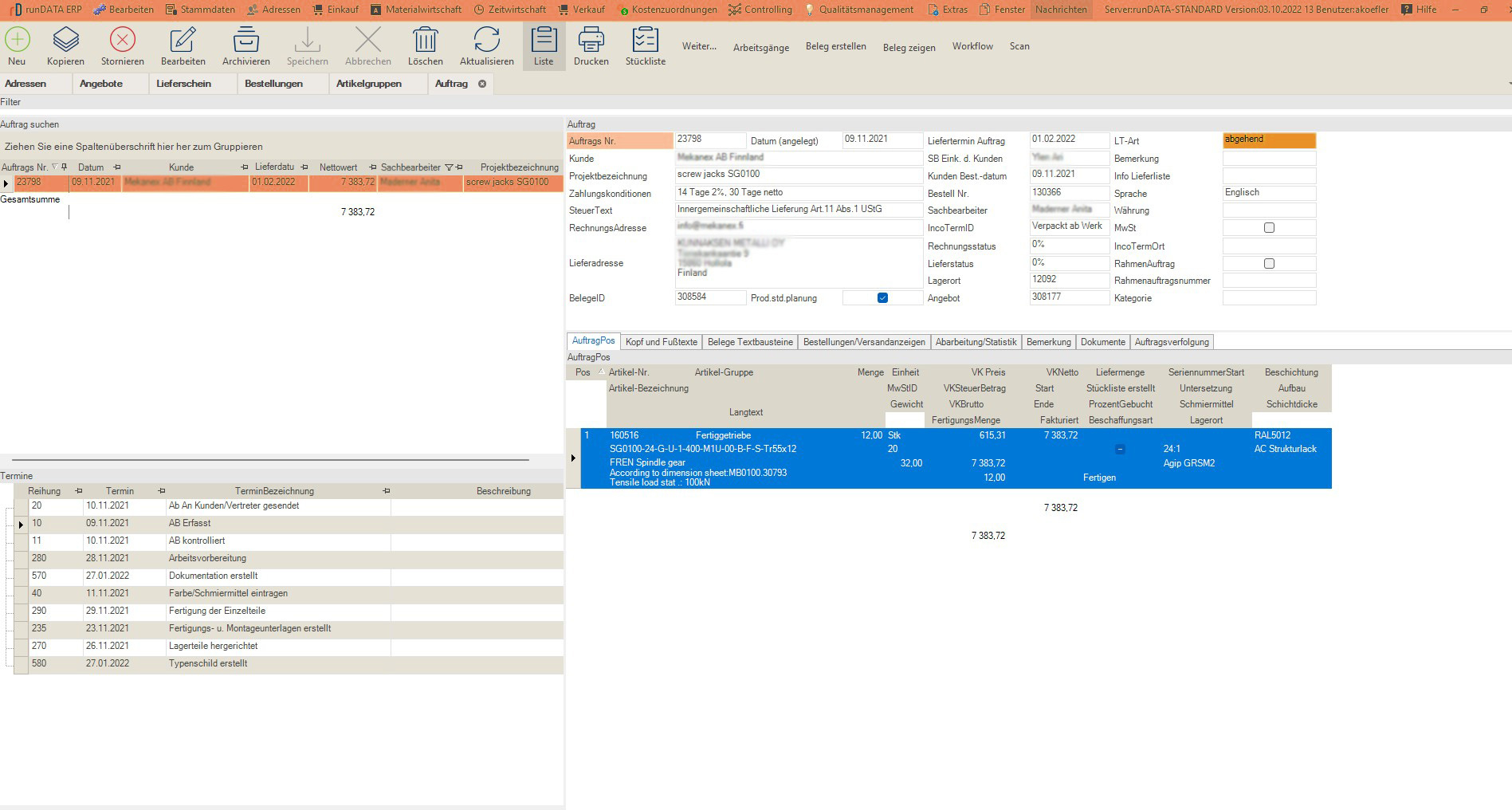Click the Beleg erstellen button

(x=836, y=46)
